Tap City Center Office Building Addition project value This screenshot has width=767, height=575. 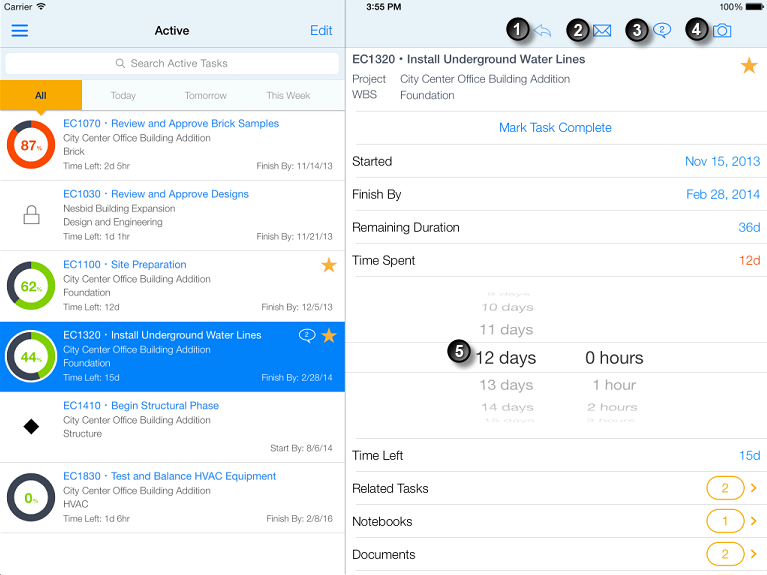point(485,79)
